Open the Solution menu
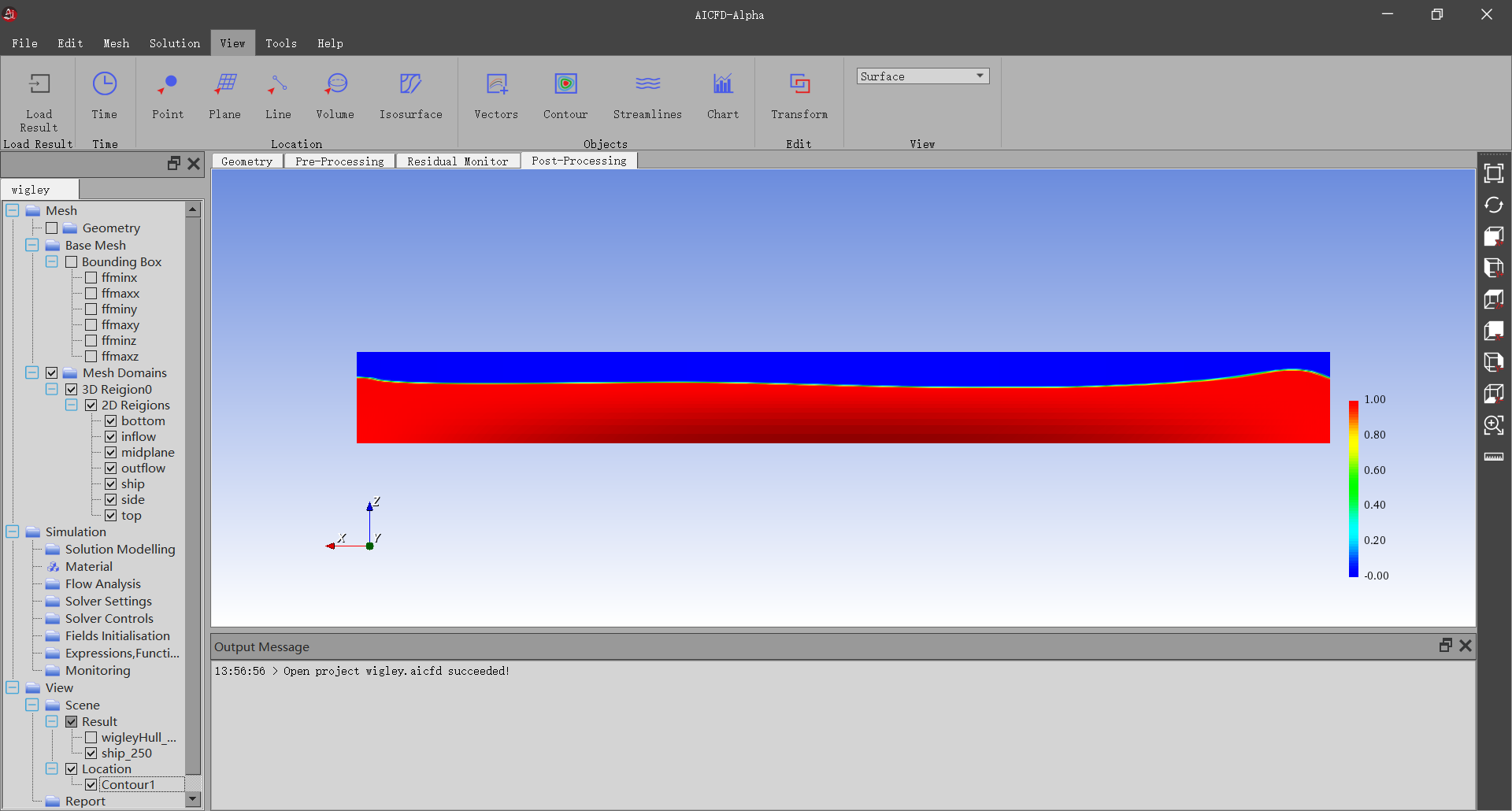Viewport: 1512px width, 811px height. [175, 43]
